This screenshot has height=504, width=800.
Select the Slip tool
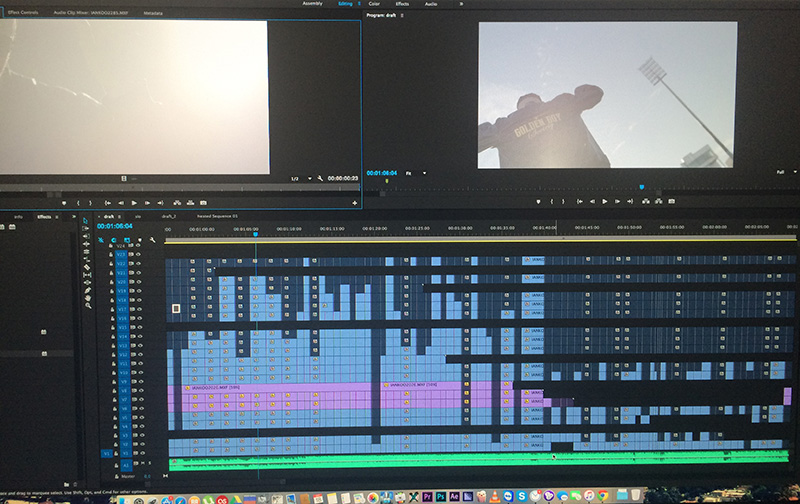pyautogui.click(x=87, y=275)
